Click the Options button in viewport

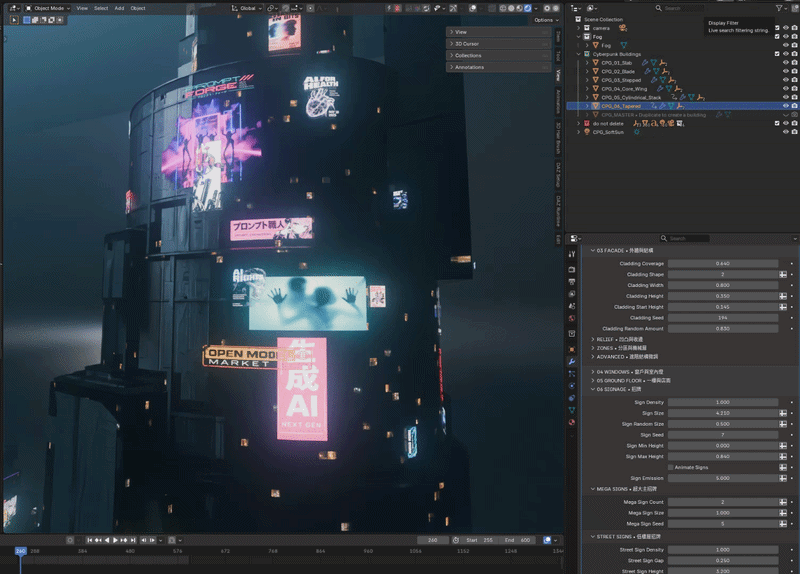(546, 20)
